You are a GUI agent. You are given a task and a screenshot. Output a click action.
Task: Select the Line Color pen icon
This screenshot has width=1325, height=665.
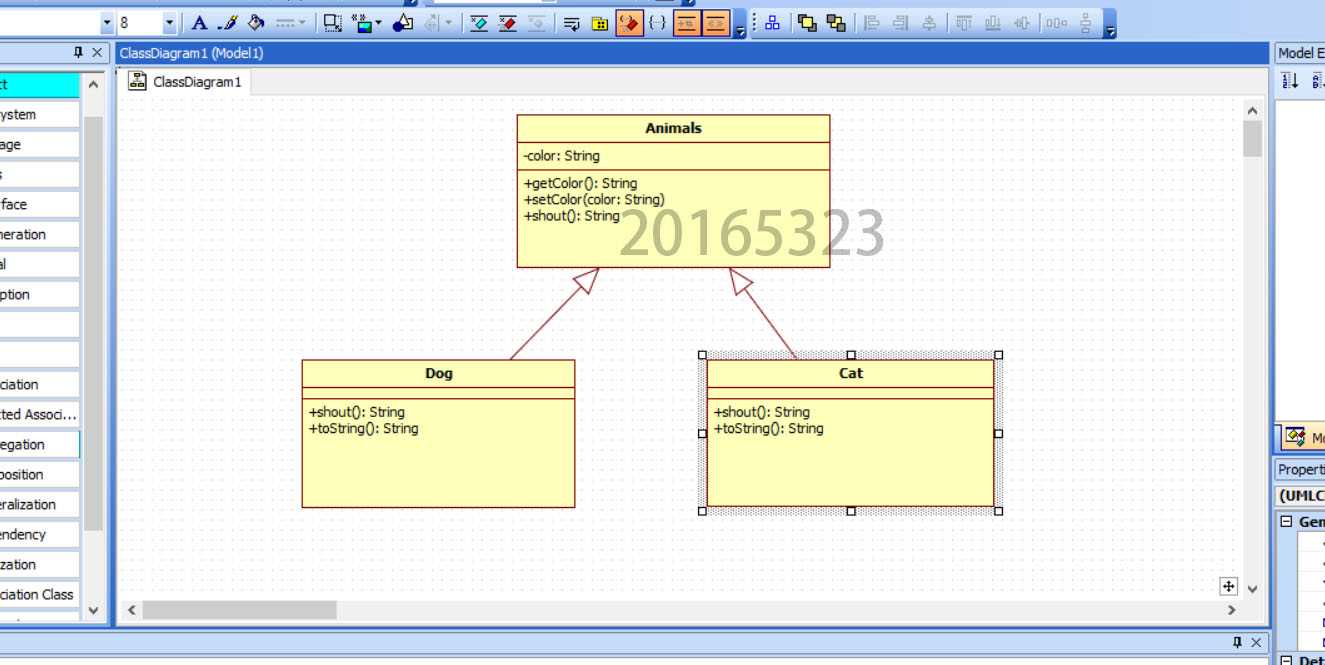(x=228, y=23)
